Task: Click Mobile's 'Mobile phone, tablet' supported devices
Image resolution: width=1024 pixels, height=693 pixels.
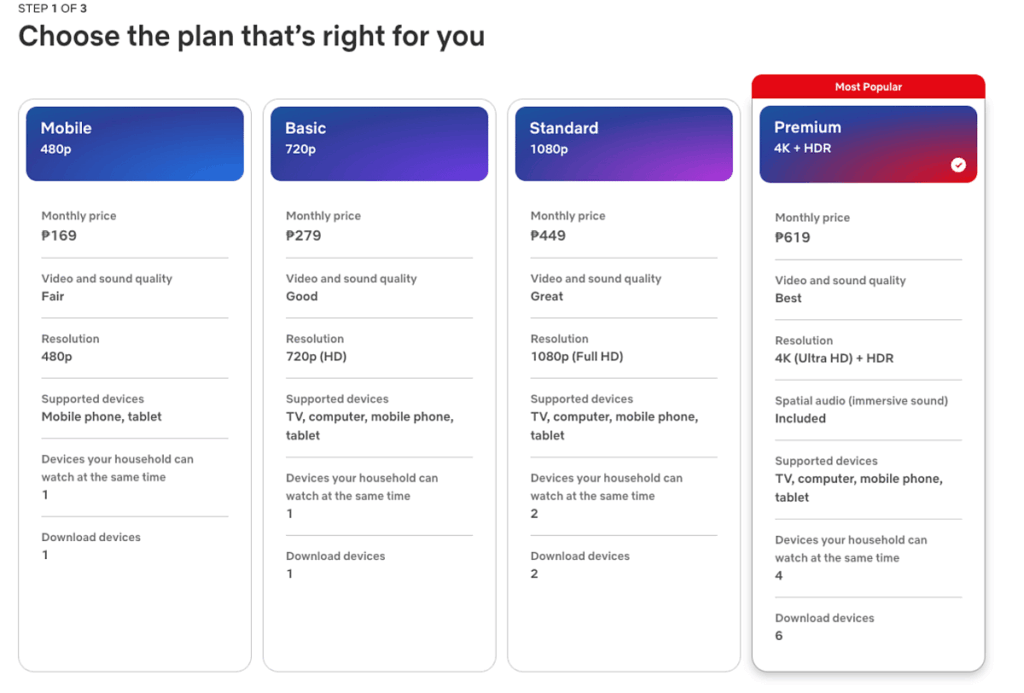Action: pyautogui.click(x=101, y=417)
